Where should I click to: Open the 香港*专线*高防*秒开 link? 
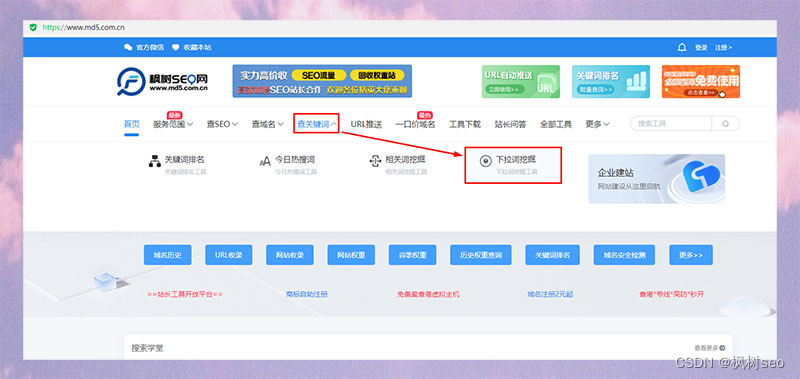click(672, 294)
